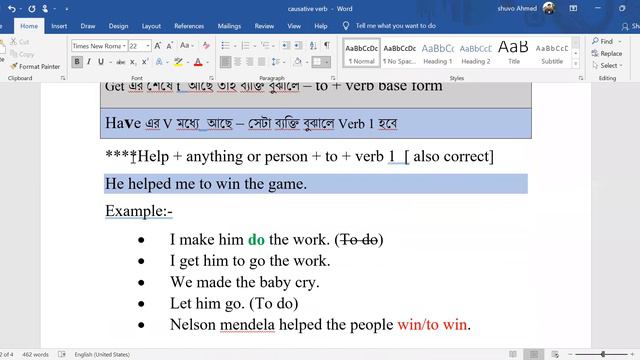Click the Multilevel List icon
The width and height of the screenshot is (640, 360).
pyautogui.click(x=265, y=45)
